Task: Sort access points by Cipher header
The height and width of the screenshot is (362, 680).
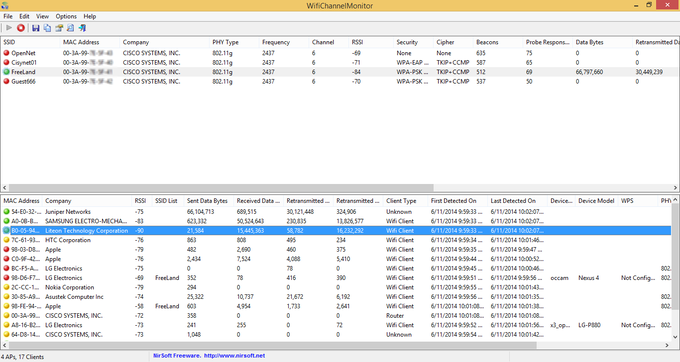Action: pyautogui.click(x=453, y=42)
